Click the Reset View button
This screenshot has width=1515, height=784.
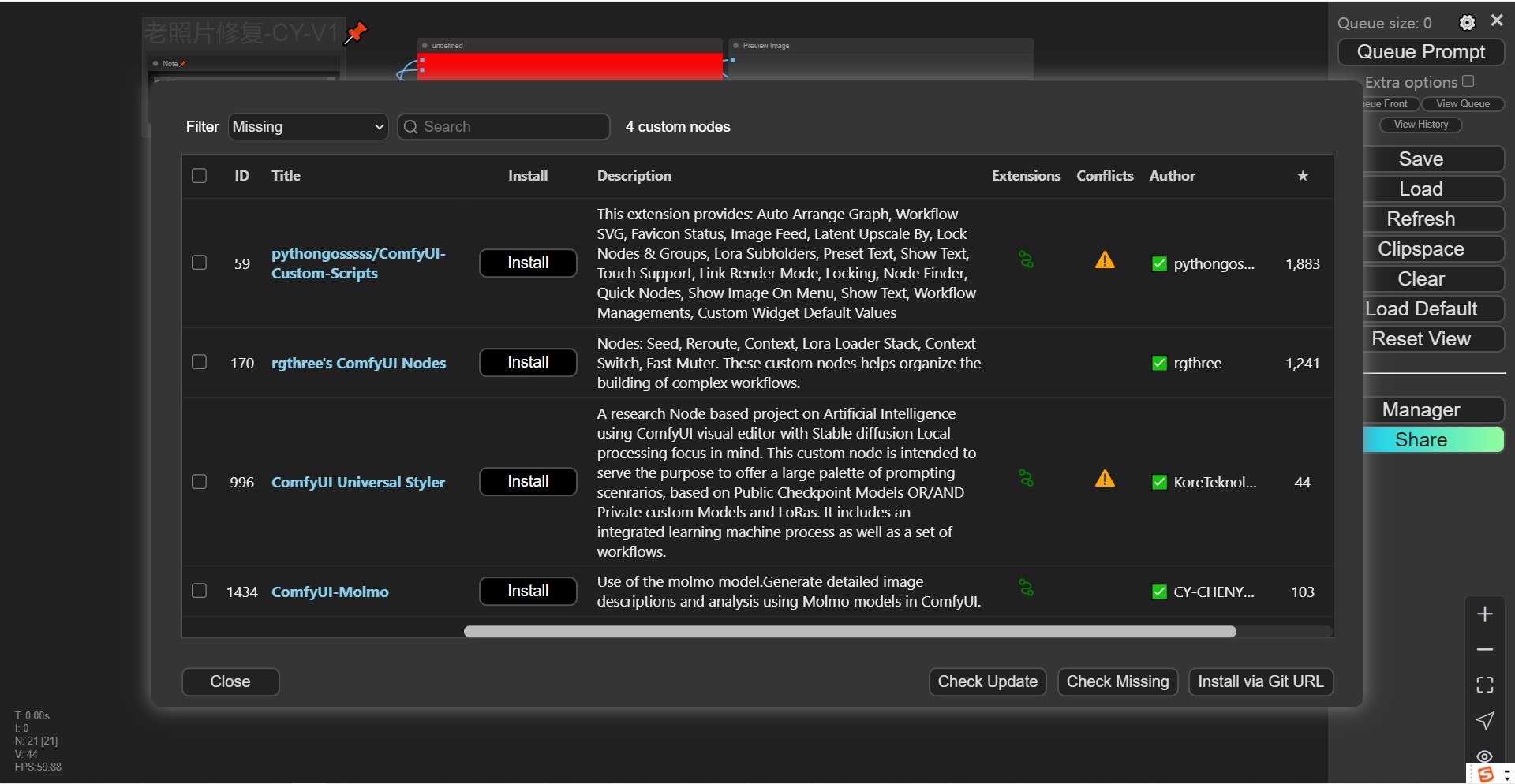(x=1434, y=339)
